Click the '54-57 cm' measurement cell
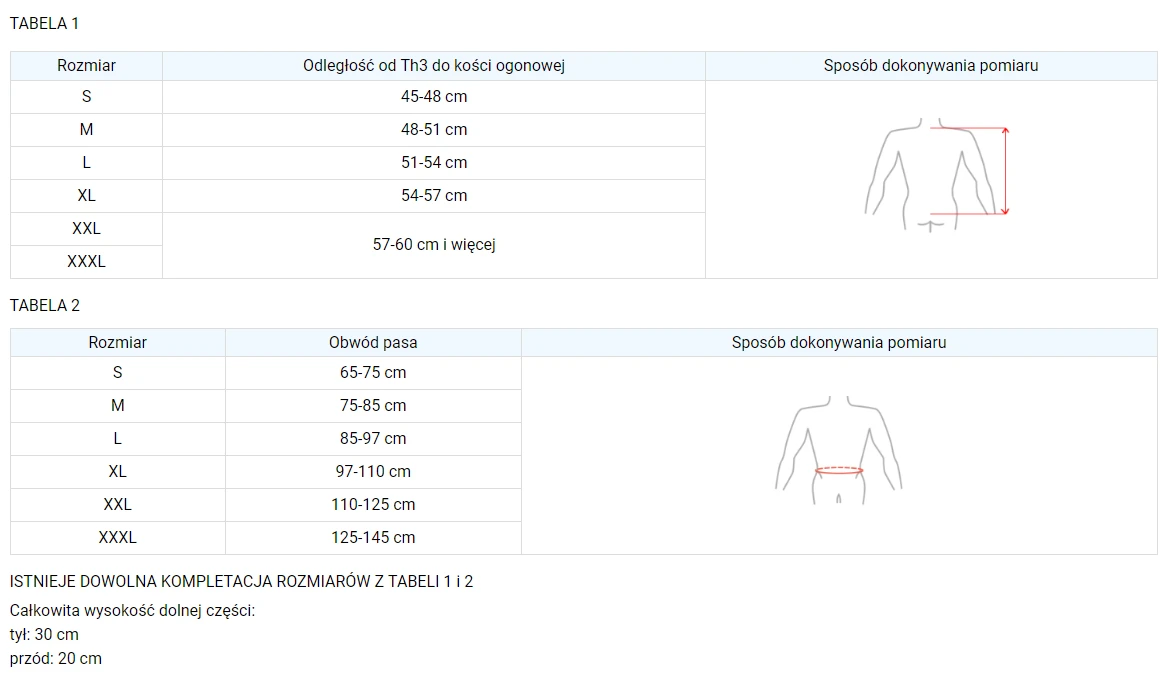 coord(434,196)
